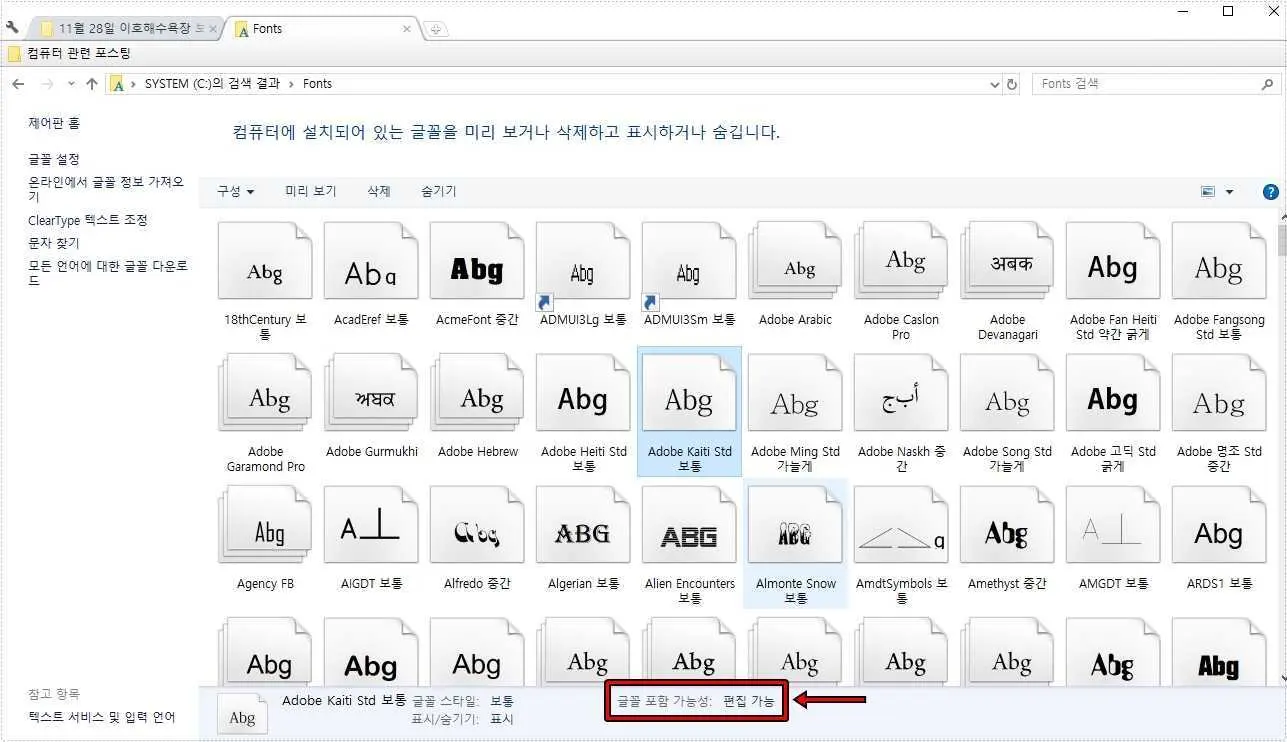Select the Adobe Arabic font family
The height and width of the screenshot is (742, 1287).
[795, 261]
